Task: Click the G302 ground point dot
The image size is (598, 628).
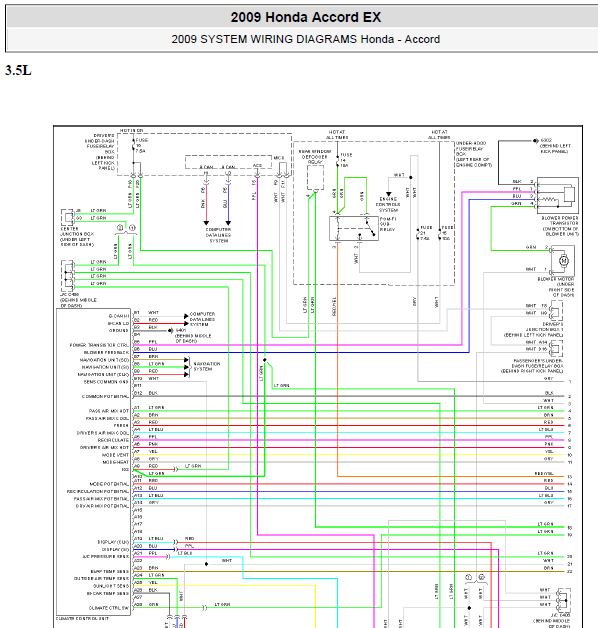Action: tap(536, 141)
